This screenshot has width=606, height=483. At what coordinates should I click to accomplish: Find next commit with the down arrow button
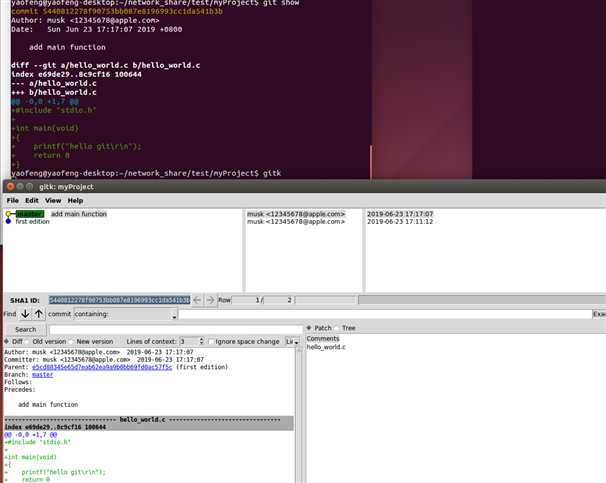pyautogui.click(x=25, y=314)
